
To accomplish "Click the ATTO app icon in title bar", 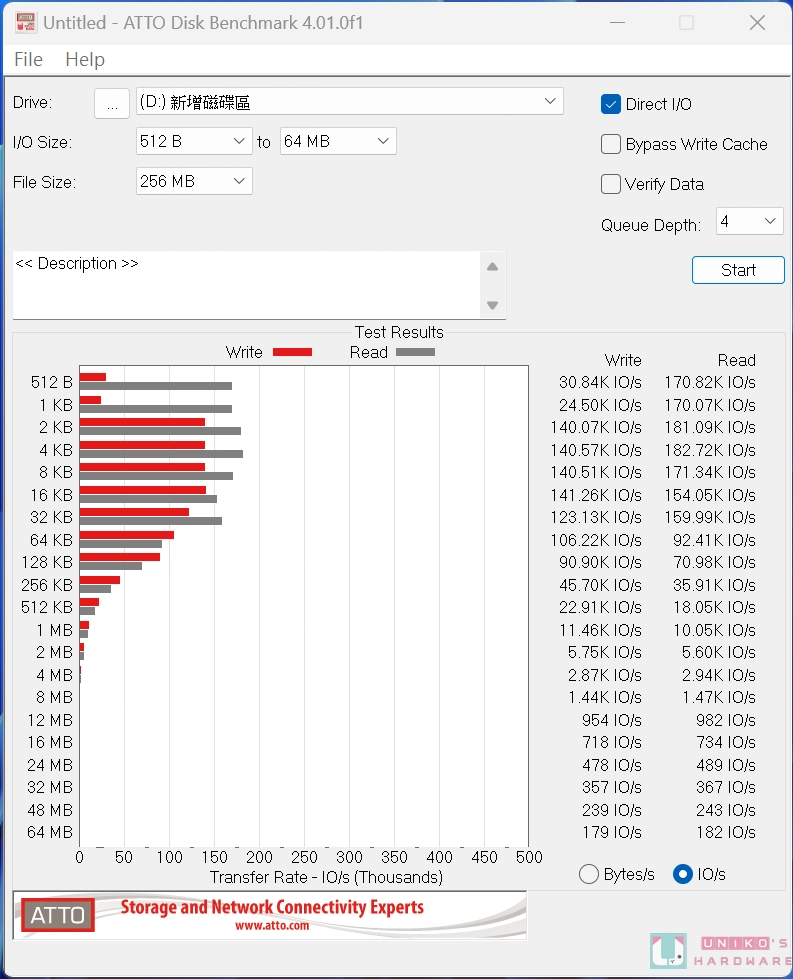I will tap(26, 22).
